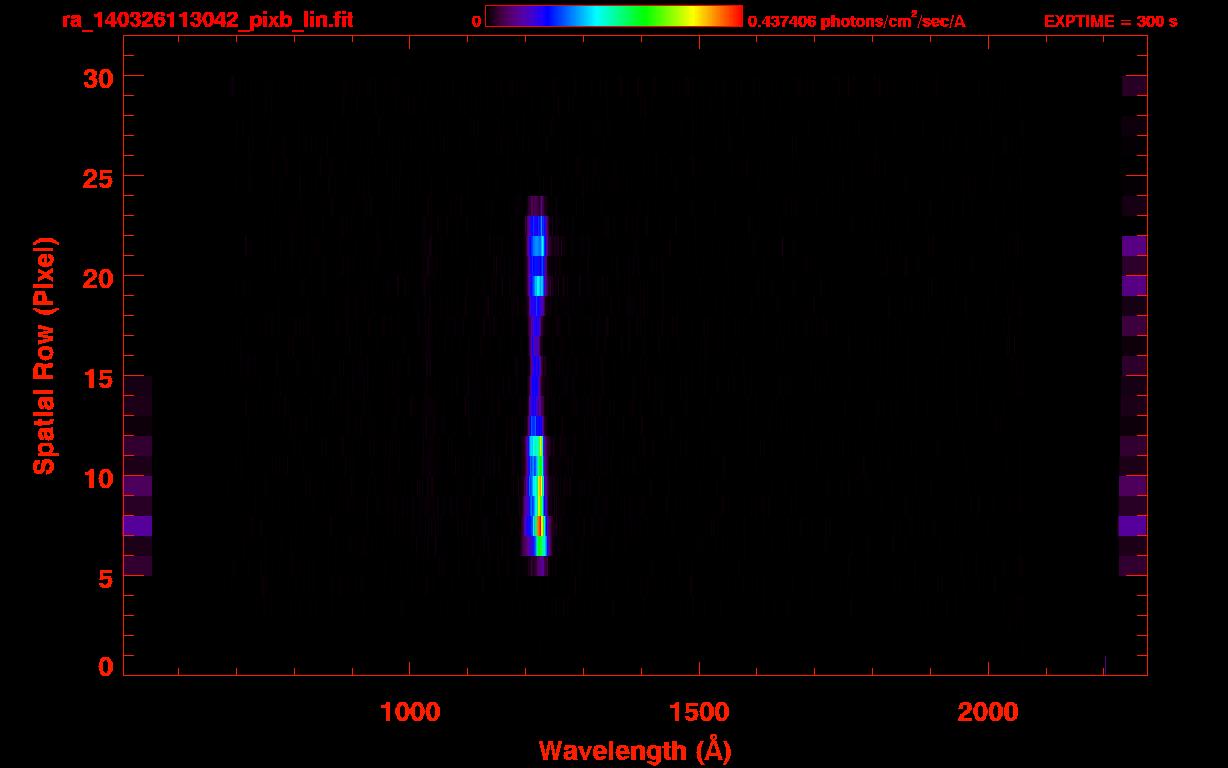
Task: Click the 1000 wavelength tick label
Action: click(409, 712)
